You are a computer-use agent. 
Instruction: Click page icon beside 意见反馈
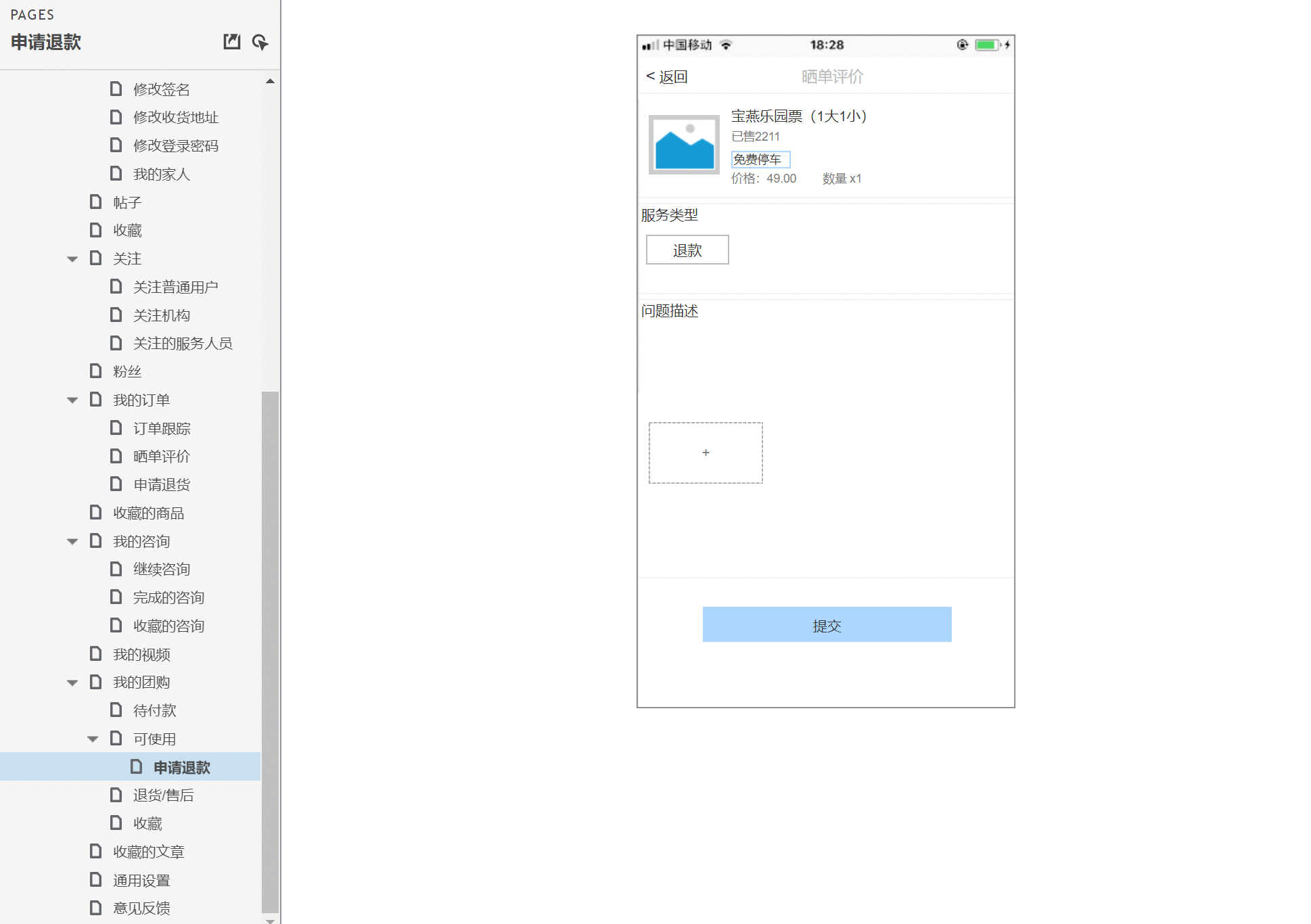pyautogui.click(x=96, y=908)
